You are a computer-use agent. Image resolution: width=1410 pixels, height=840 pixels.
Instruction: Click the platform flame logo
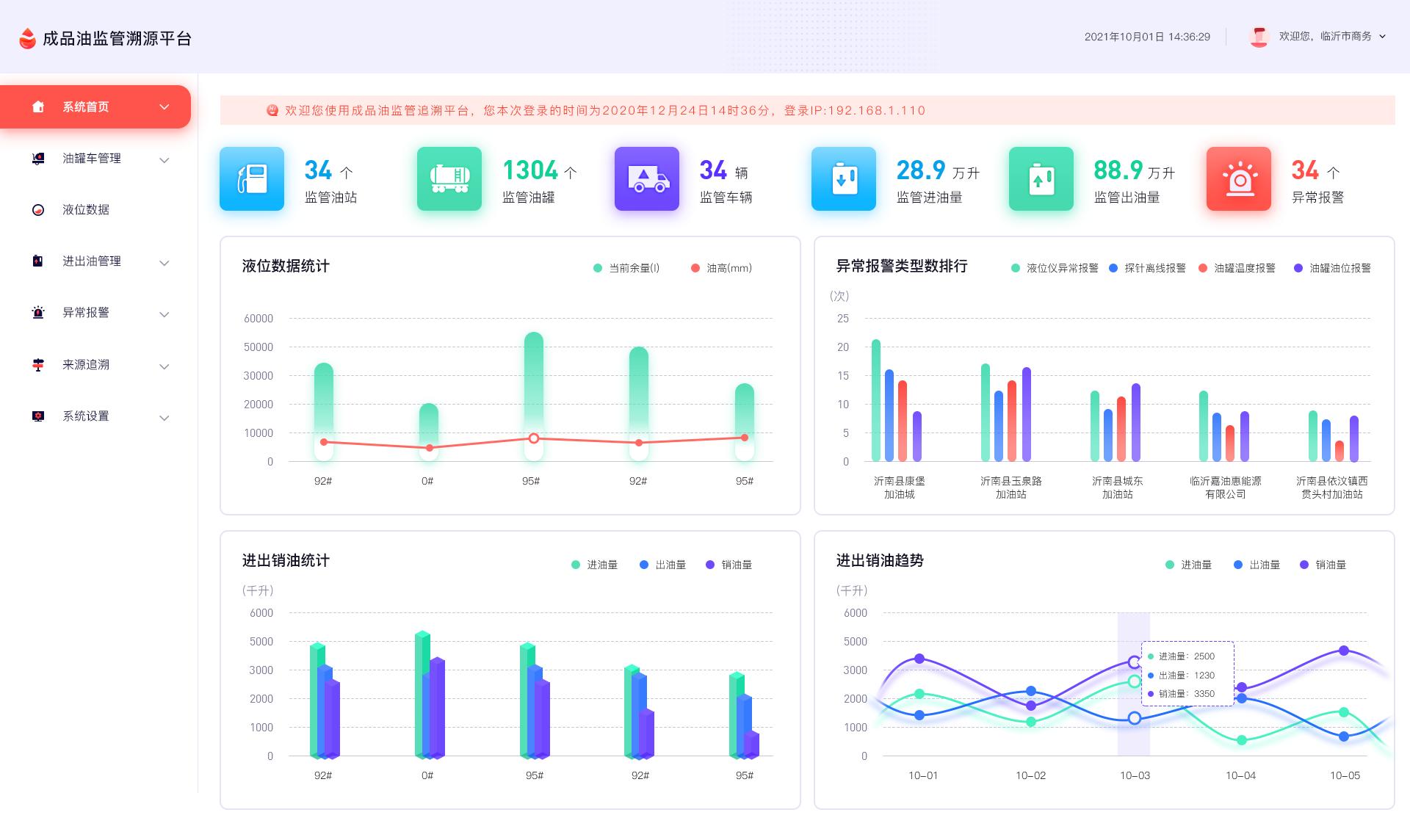click(x=27, y=38)
